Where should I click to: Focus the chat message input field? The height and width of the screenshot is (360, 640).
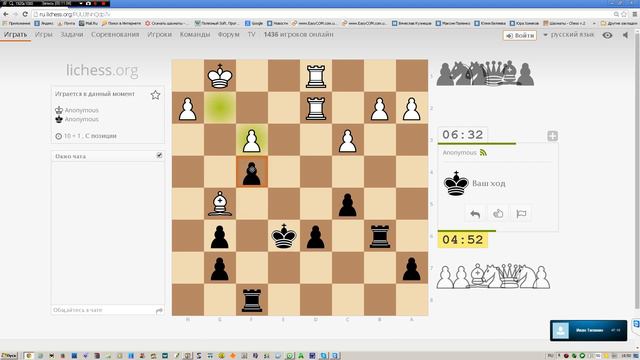pos(102,310)
